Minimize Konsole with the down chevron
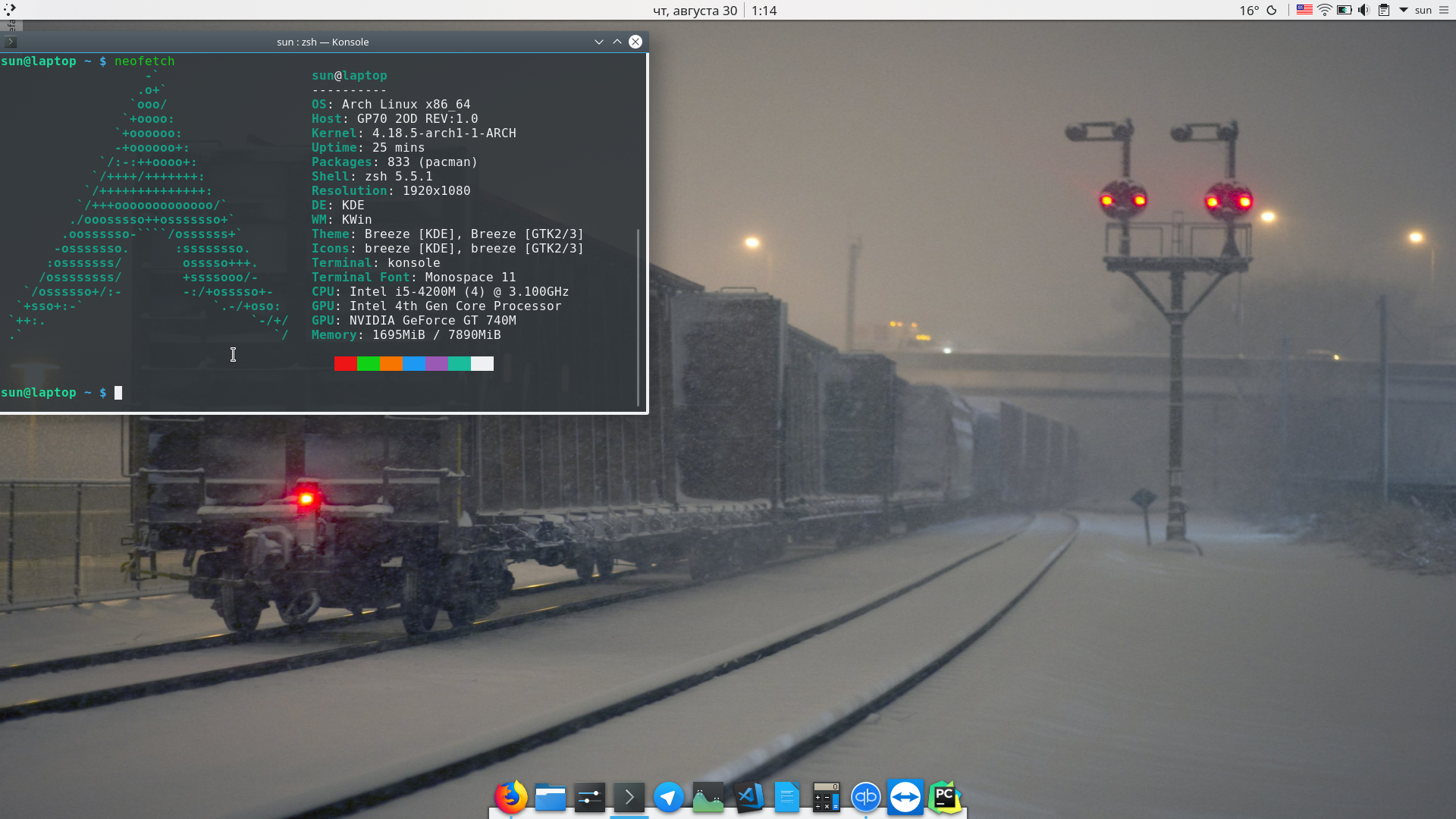 599,42
